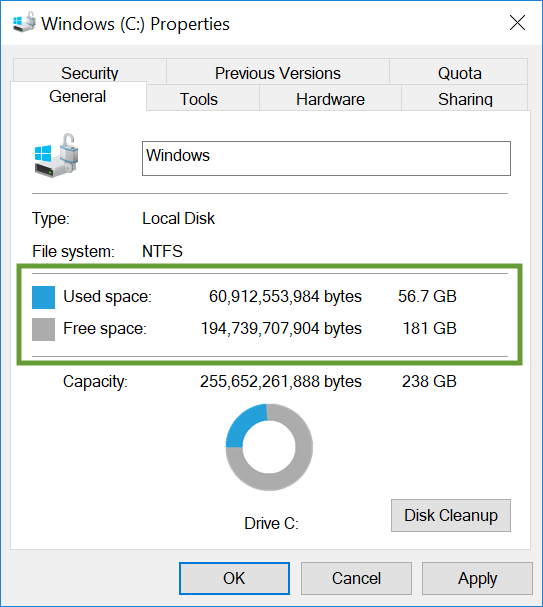
Task: Select the Quota tab
Action: pyautogui.click(x=459, y=72)
